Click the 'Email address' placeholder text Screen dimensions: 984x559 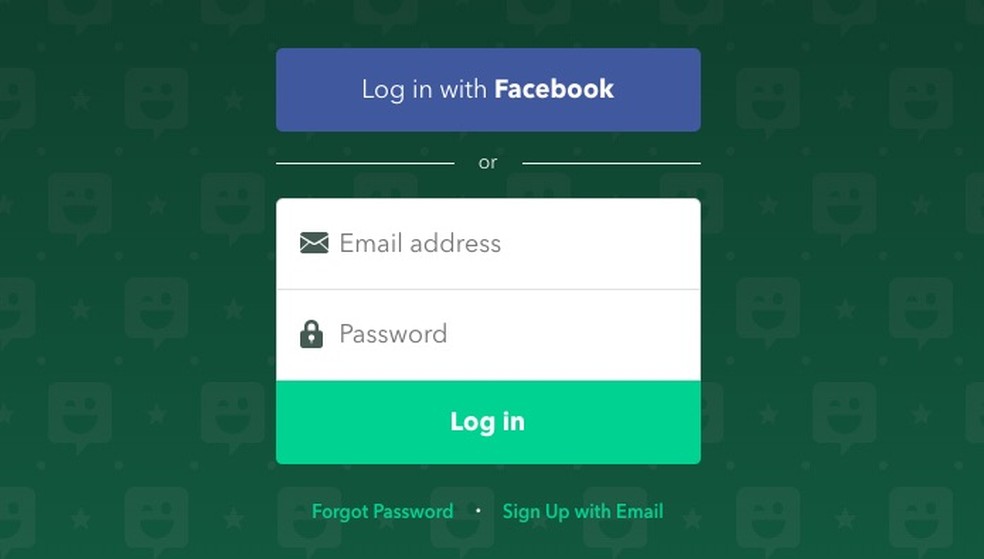420,243
